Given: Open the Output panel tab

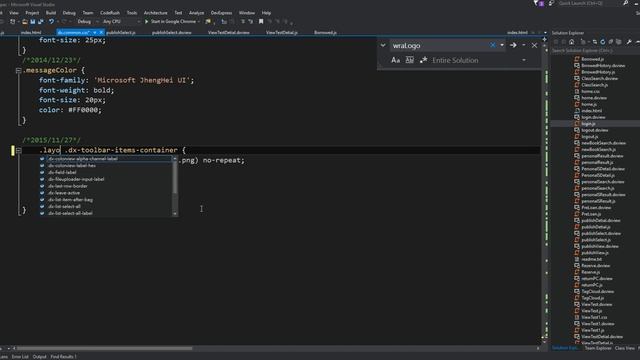Looking at the screenshot, I should pyautogui.click(x=40, y=357).
